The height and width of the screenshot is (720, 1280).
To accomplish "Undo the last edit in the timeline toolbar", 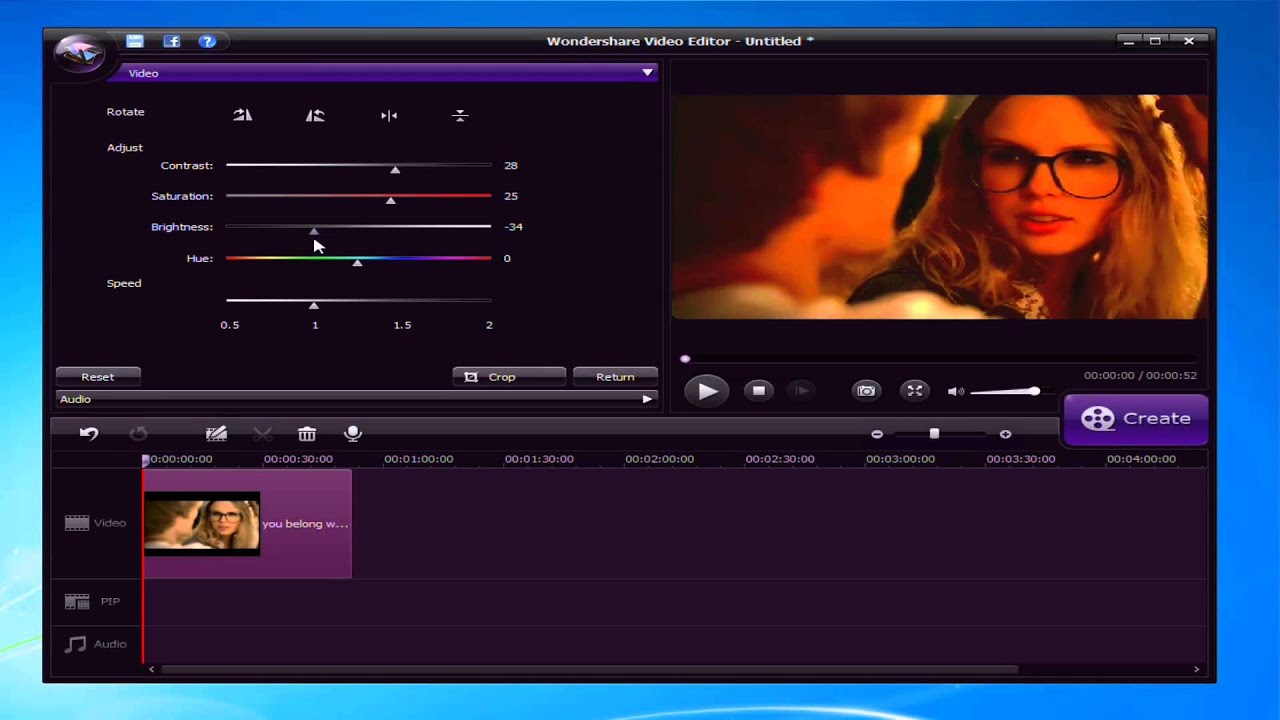I will tap(89, 433).
